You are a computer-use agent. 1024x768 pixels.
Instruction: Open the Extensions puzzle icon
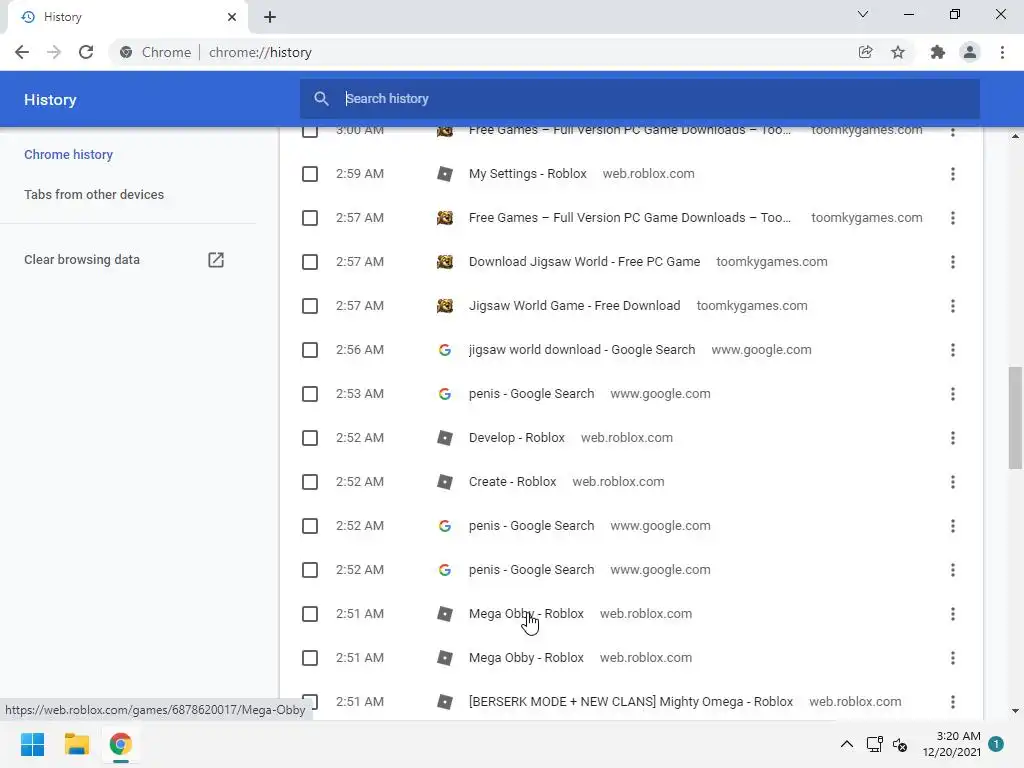click(938, 52)
